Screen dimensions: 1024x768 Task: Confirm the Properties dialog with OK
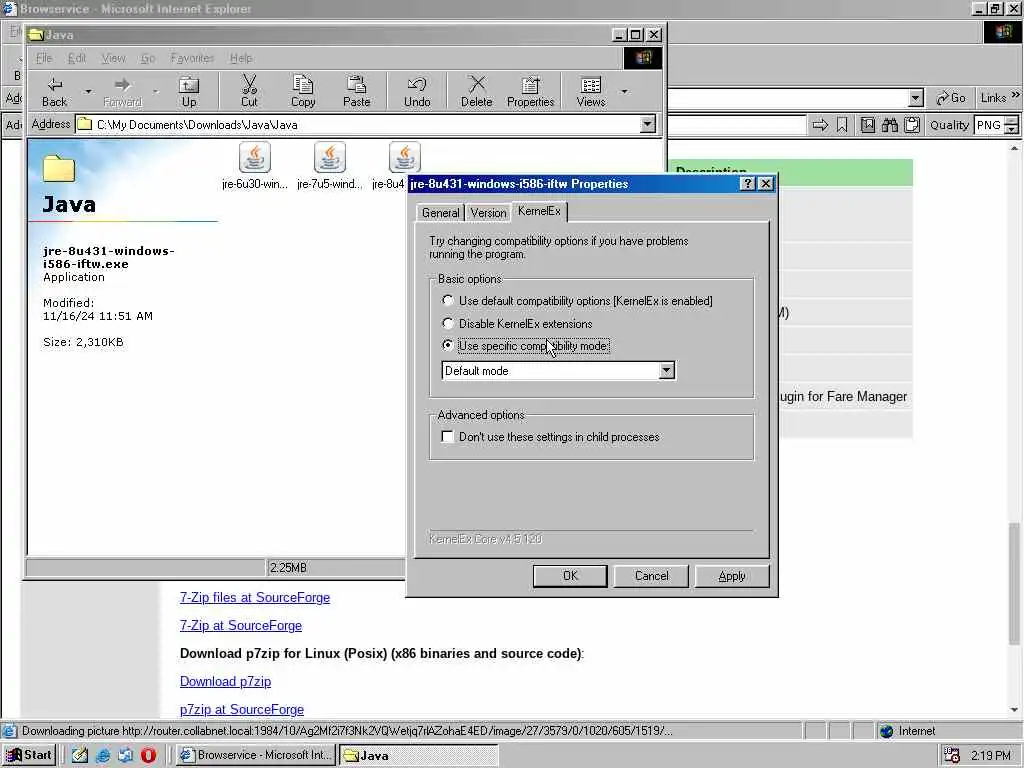click(570, 576)
